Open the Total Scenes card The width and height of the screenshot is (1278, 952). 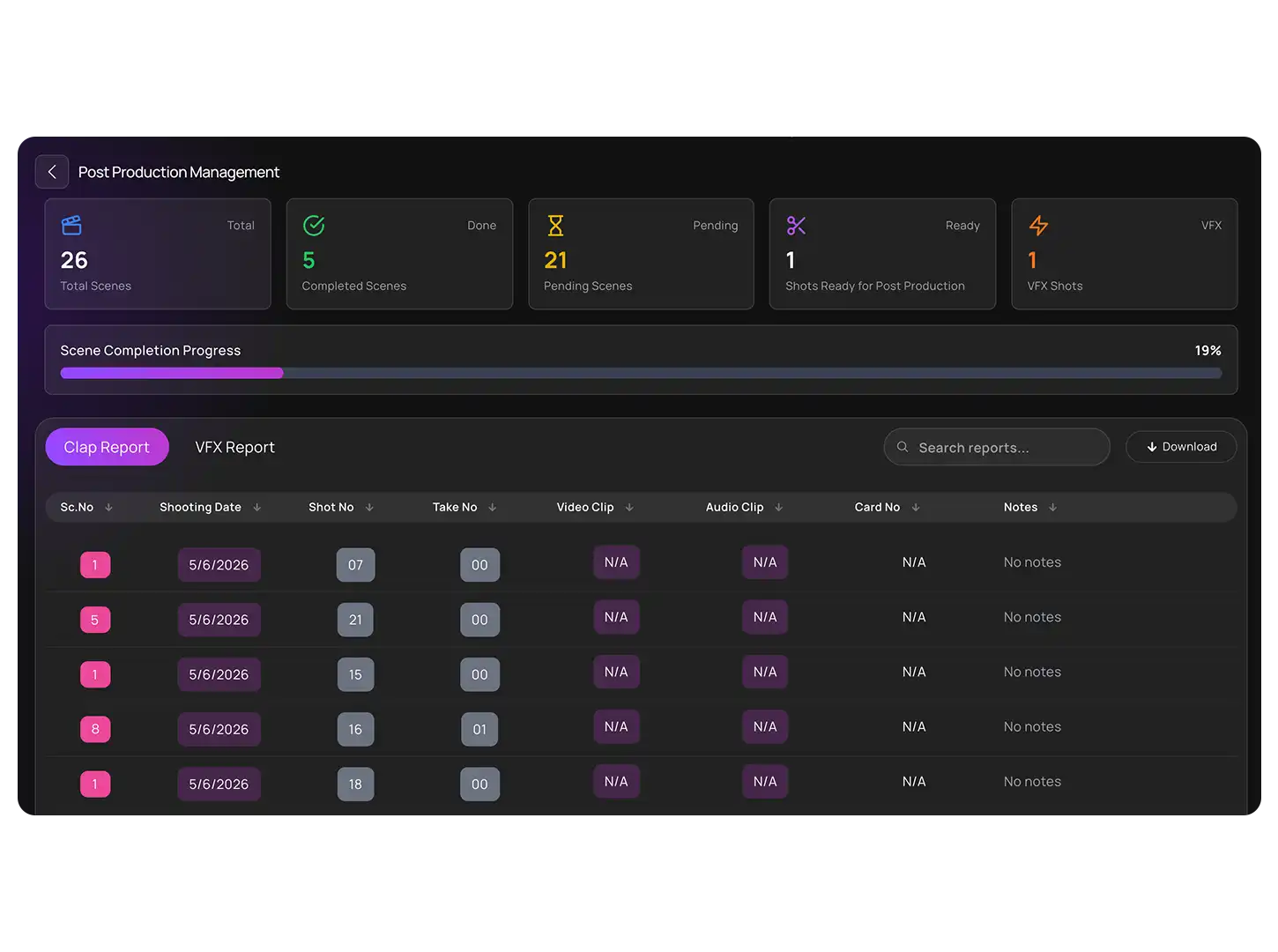click(x=158, y=254)
